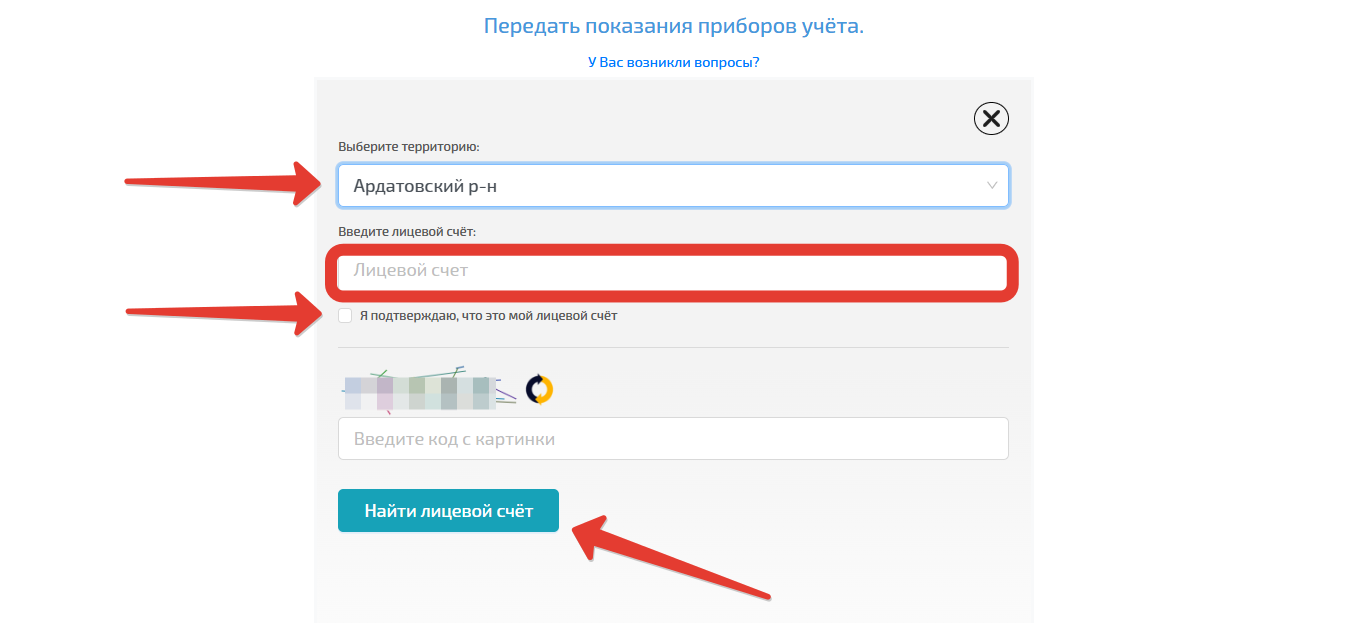
Task: Click the Найти лицевой счёт button
Action: click(448, 511)
